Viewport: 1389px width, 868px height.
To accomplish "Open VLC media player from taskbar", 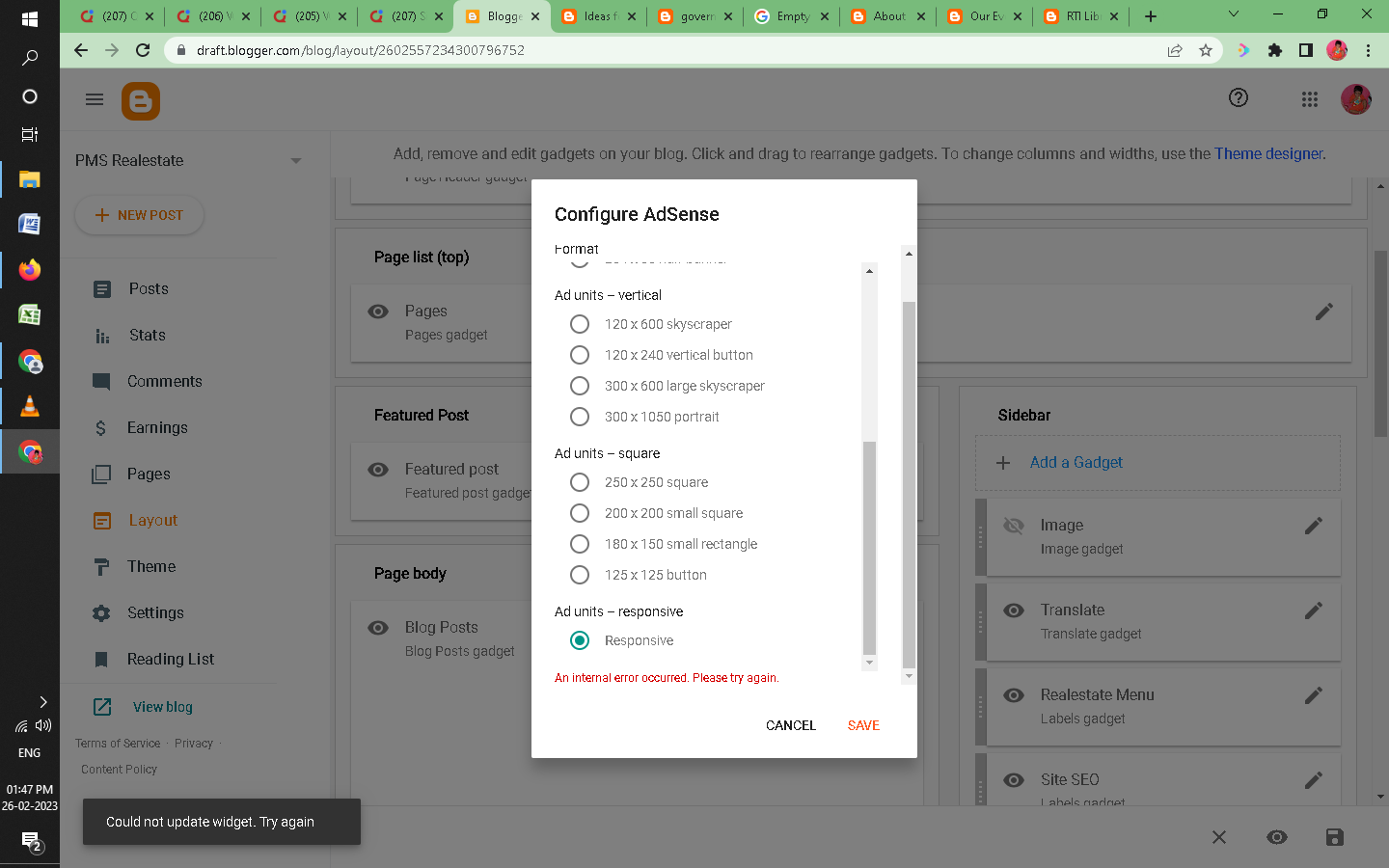I will pyautogui.click(x=29, y=406).
